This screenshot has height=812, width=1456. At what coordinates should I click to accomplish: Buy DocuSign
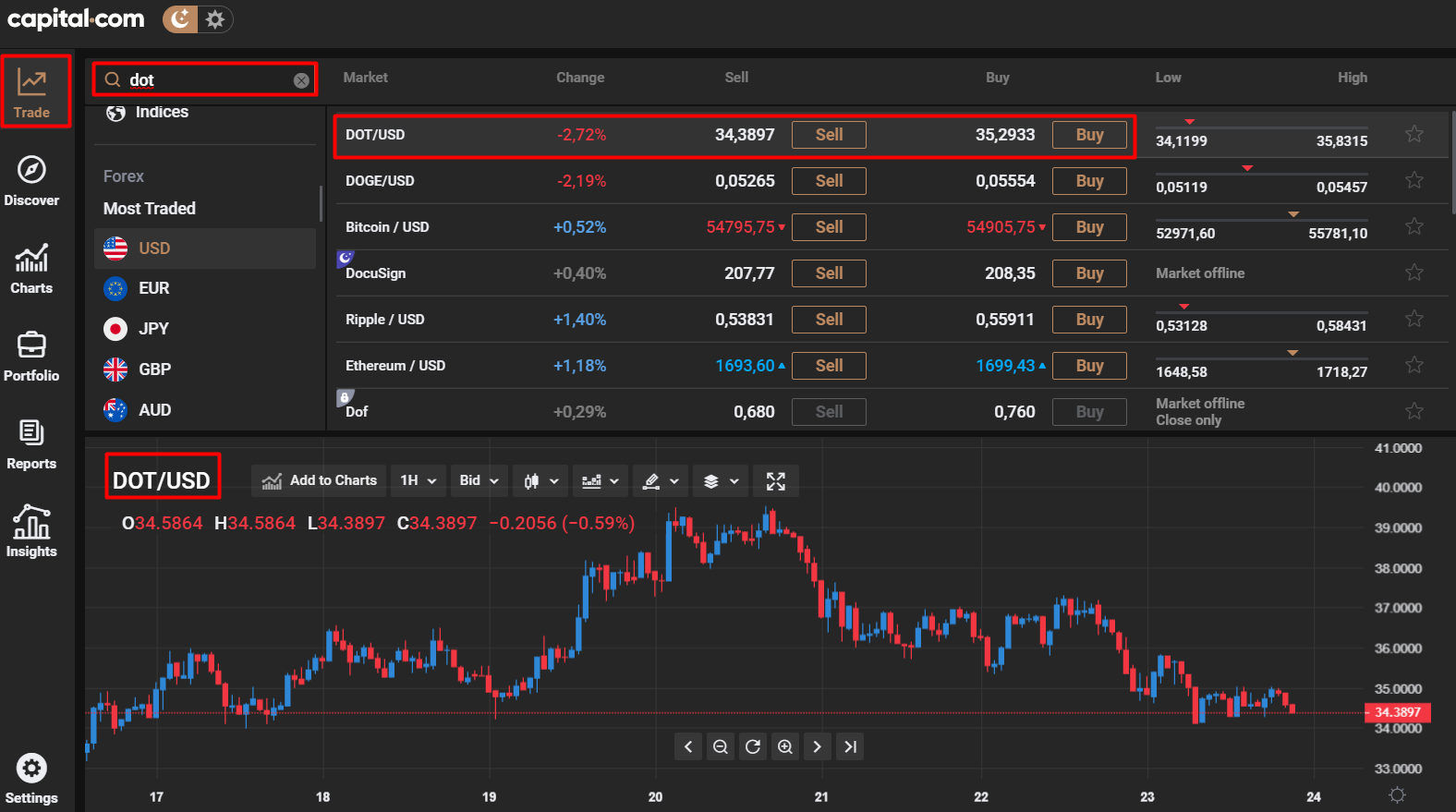(x=1089, y=273)
